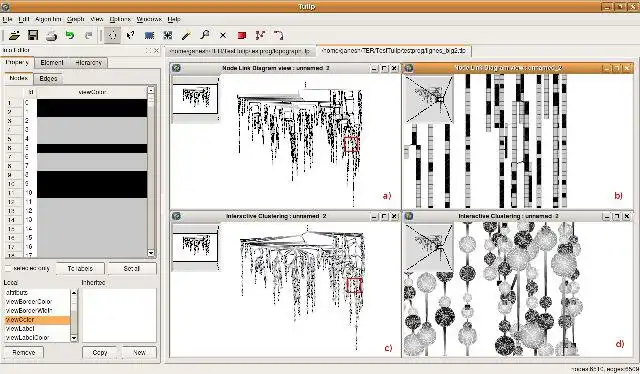Switch to the Element tab
This screenshot has height=374, width=640.
(52, 62)
